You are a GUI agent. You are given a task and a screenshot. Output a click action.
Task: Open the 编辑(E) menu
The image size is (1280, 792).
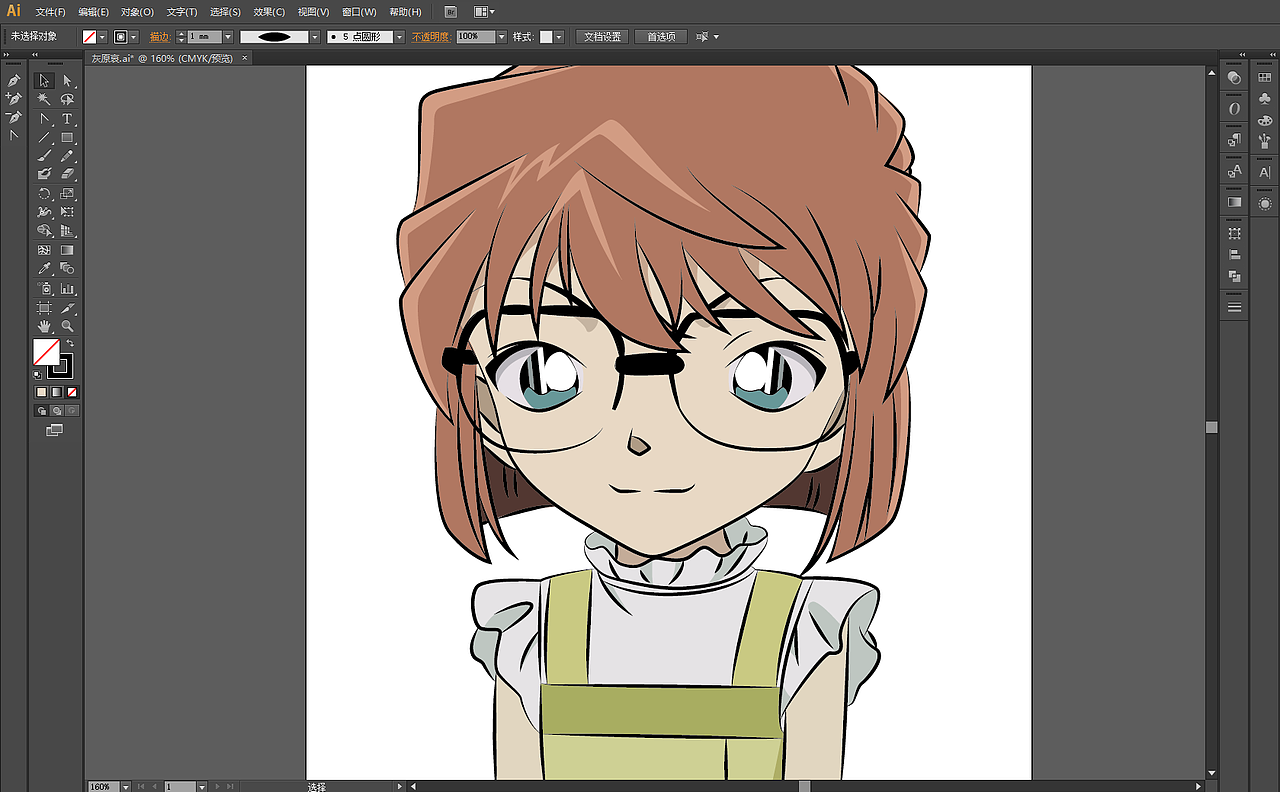click(x=94, y=12)
